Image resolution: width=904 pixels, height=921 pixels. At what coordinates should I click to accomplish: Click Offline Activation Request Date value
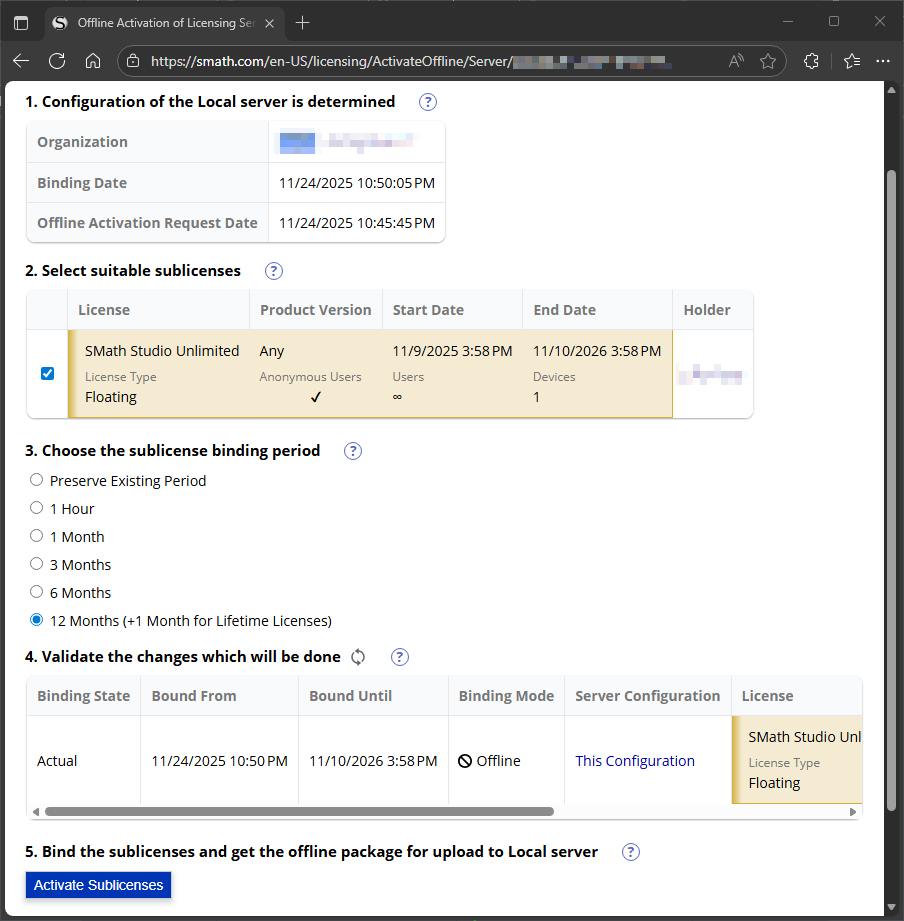(357, 223)
